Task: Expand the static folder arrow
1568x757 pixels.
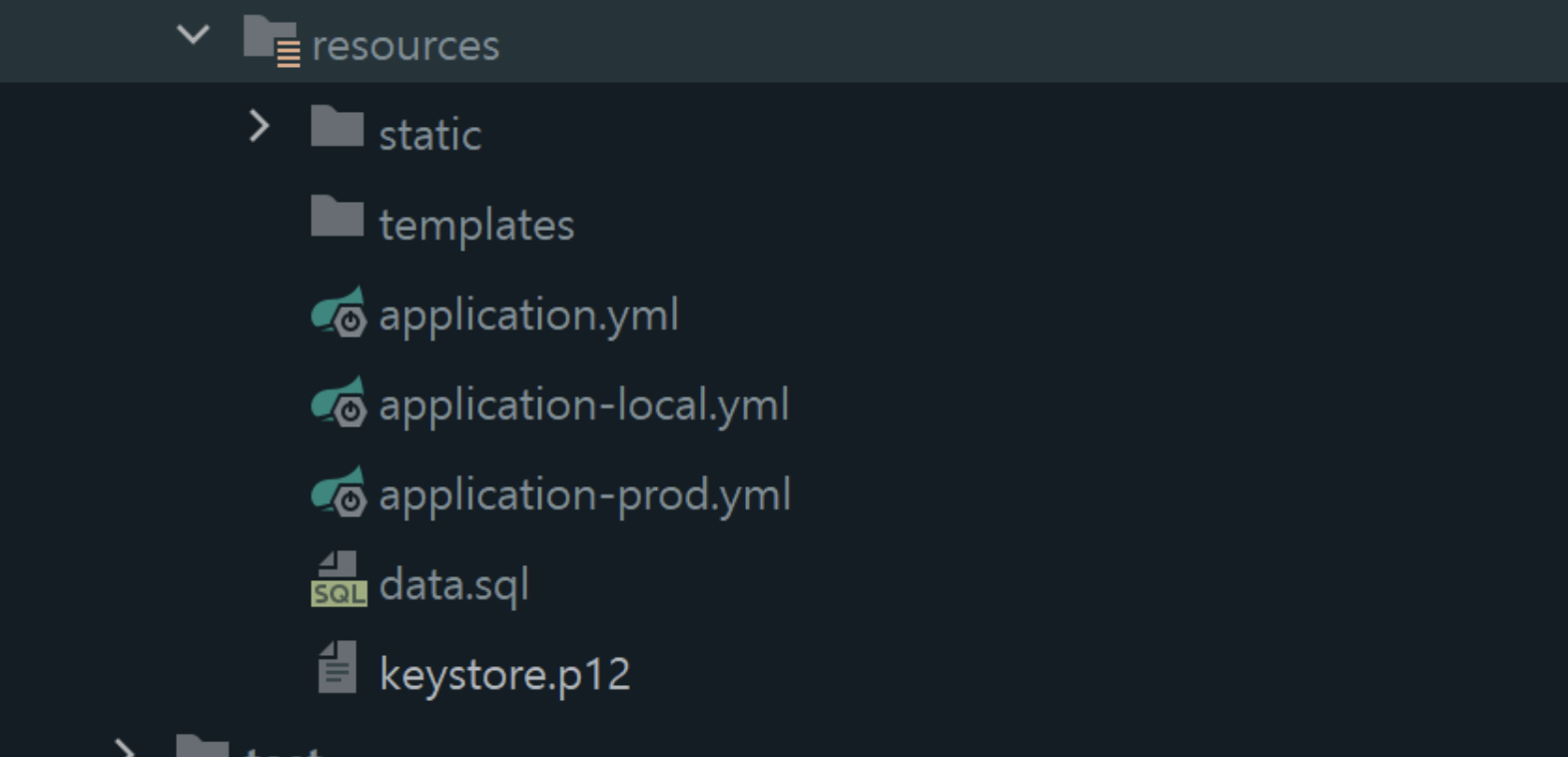Action: tap(259, 127)
